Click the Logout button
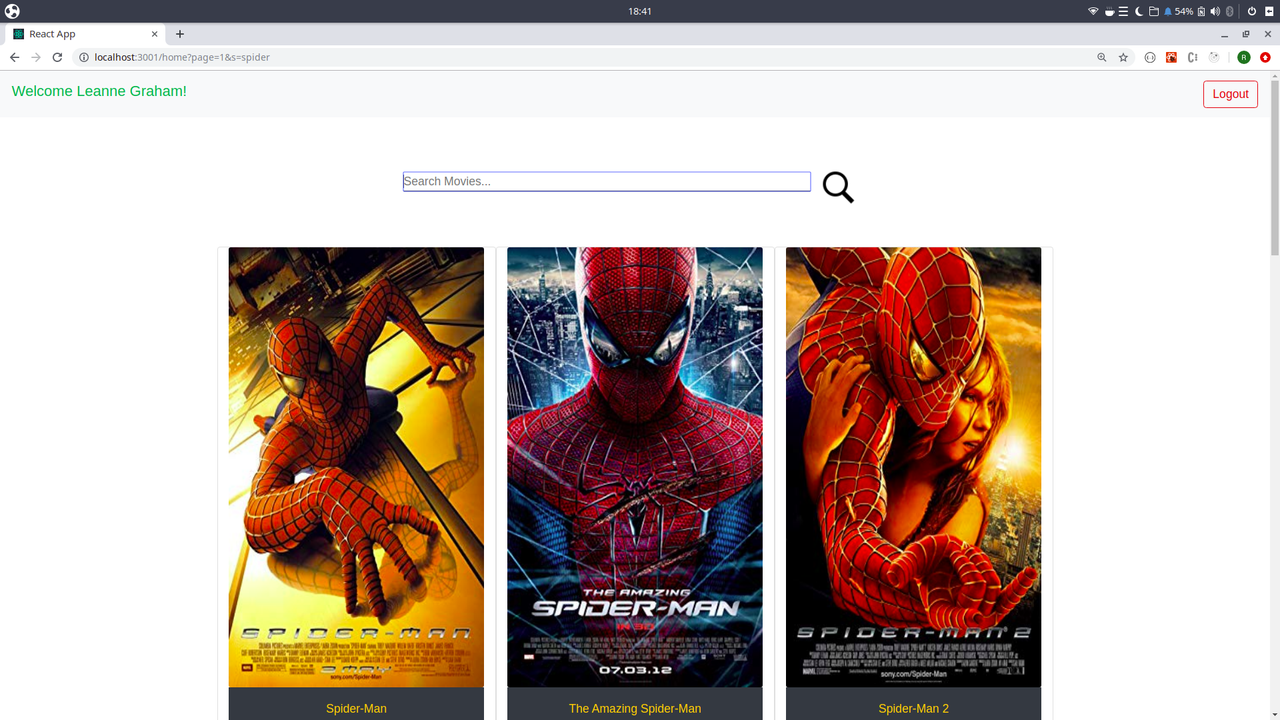1280x720 pixels. (x=1230, y=94)
